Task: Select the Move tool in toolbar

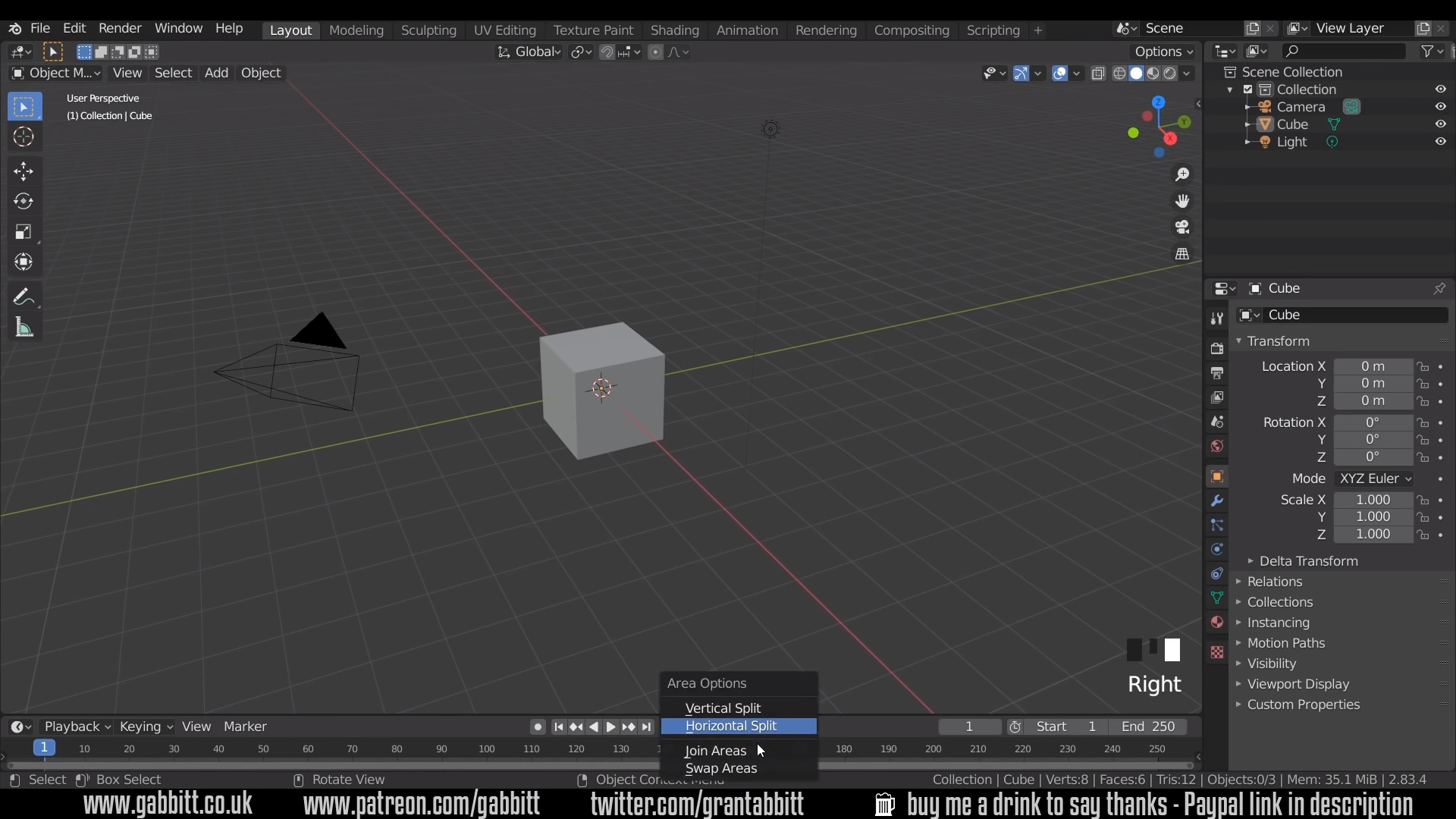Action: point(24,171)
